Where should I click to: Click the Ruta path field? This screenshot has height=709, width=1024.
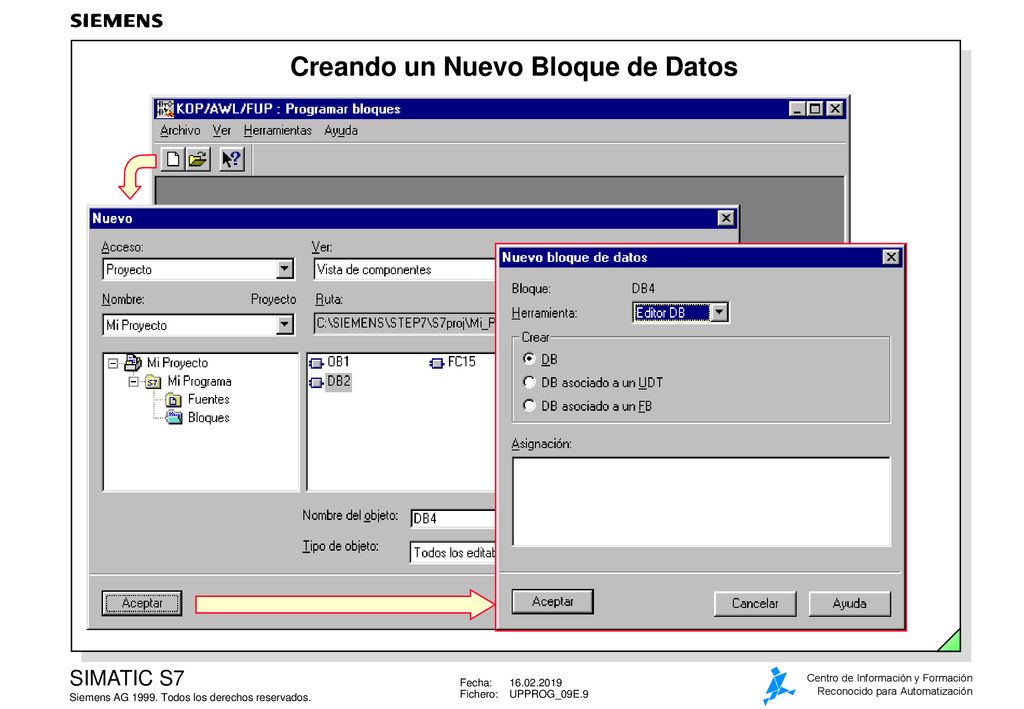[404, 324]
